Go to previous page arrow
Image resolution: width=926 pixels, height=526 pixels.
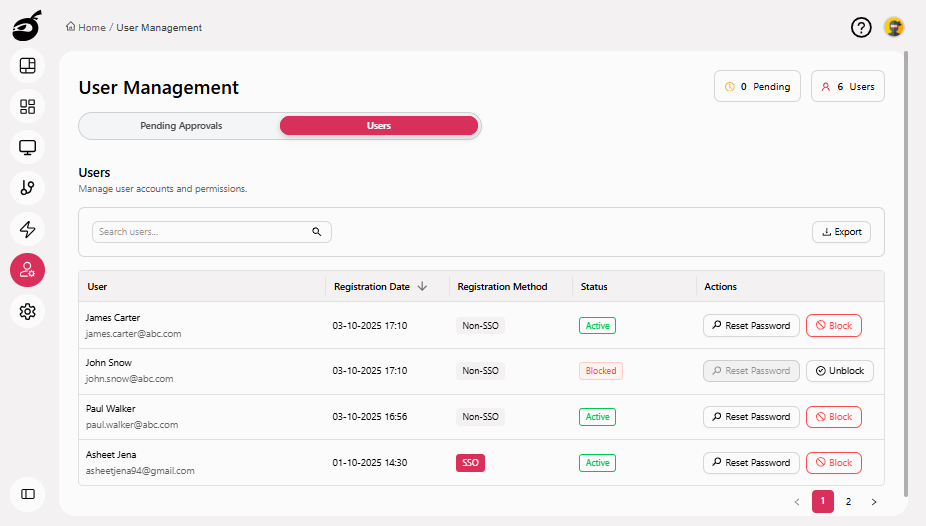point(797,502)
